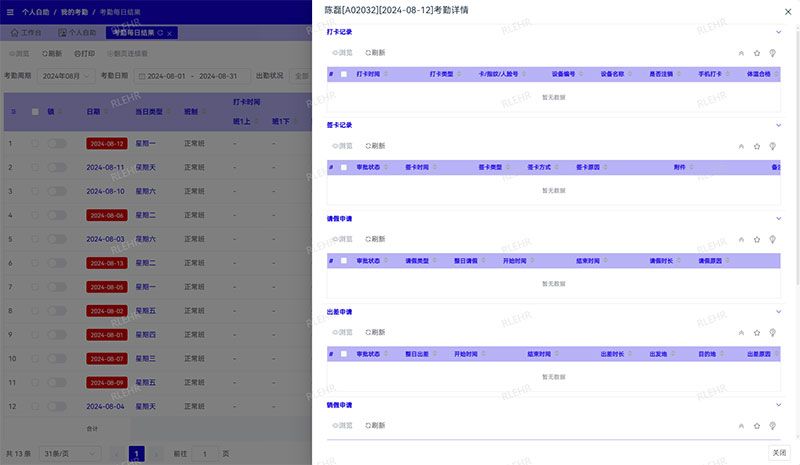Click the up-arrow icon in 出差申请 toolbar
This screenshot has width=800, height=465.
(741, 333)
